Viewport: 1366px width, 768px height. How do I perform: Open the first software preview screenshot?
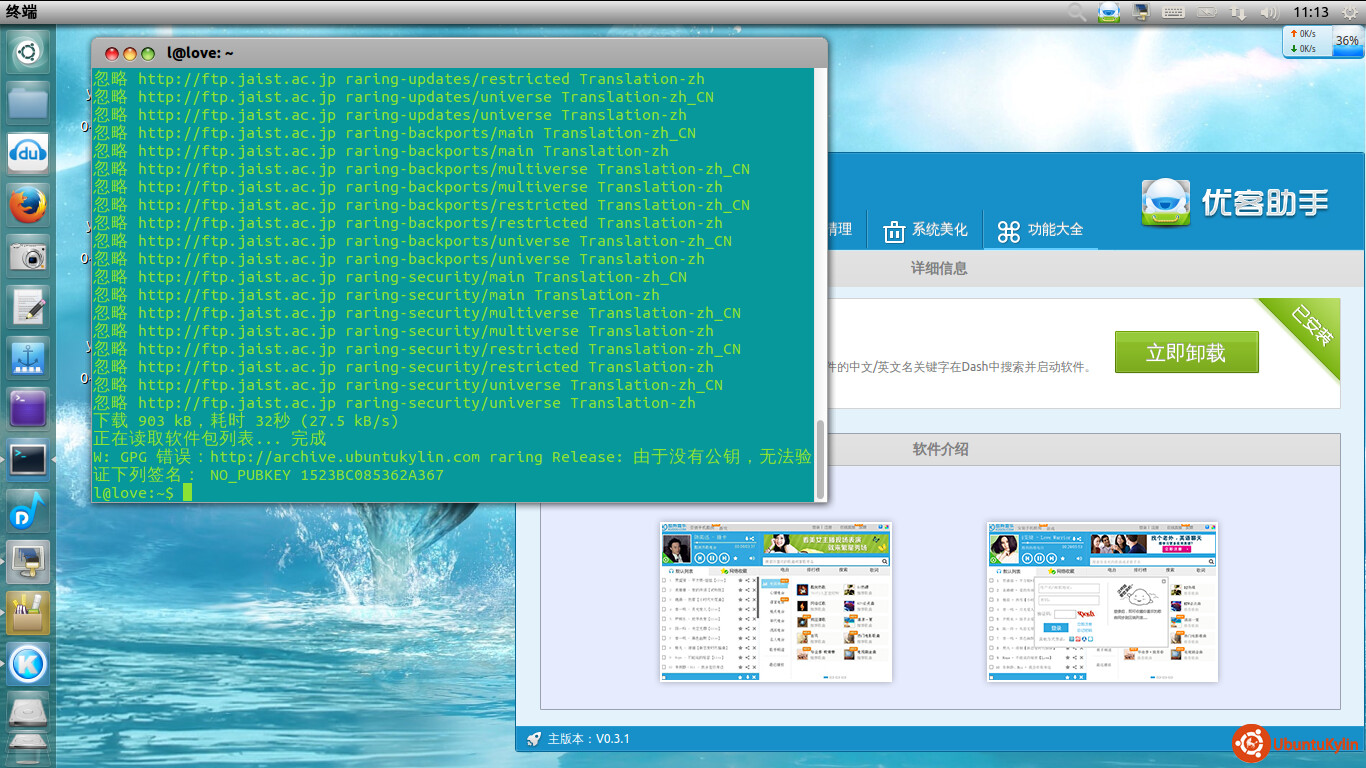point(776,601)
